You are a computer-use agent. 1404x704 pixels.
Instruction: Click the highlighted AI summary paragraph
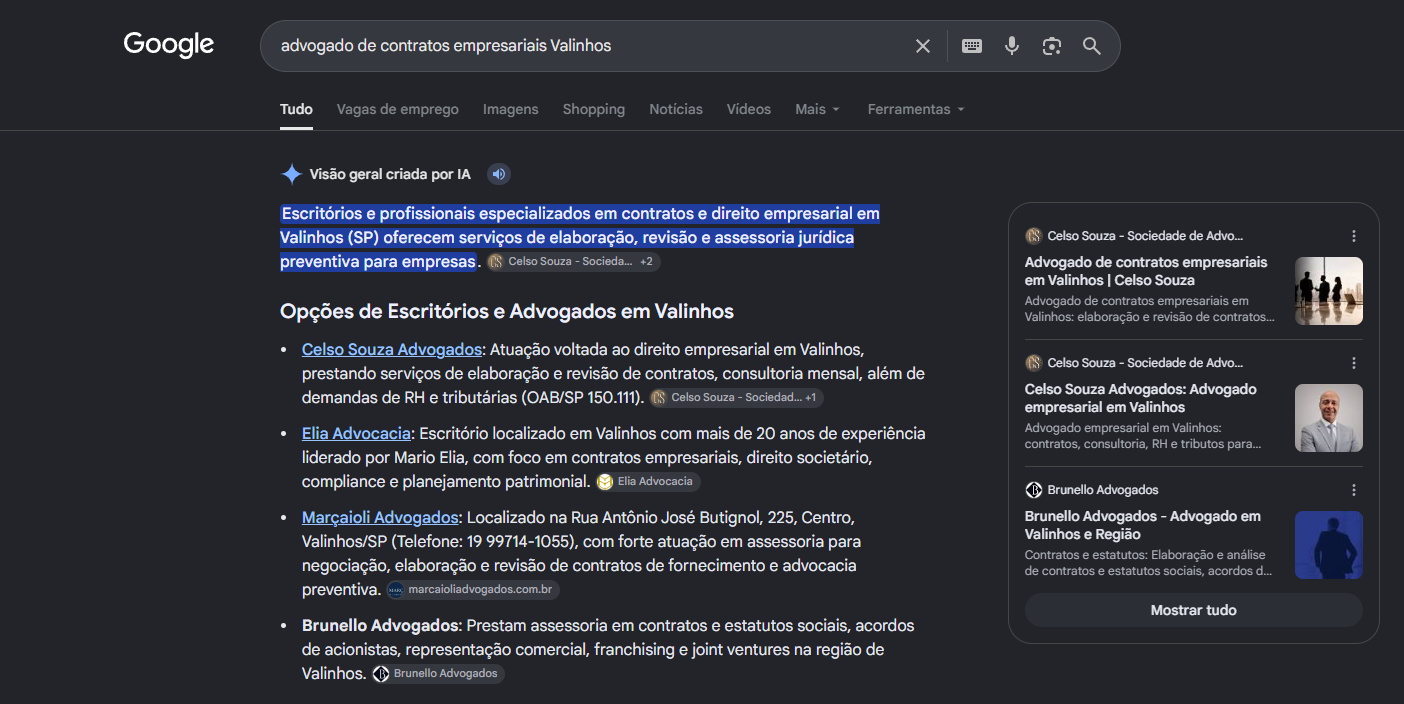pyautogui.click(x=580, y=238)
